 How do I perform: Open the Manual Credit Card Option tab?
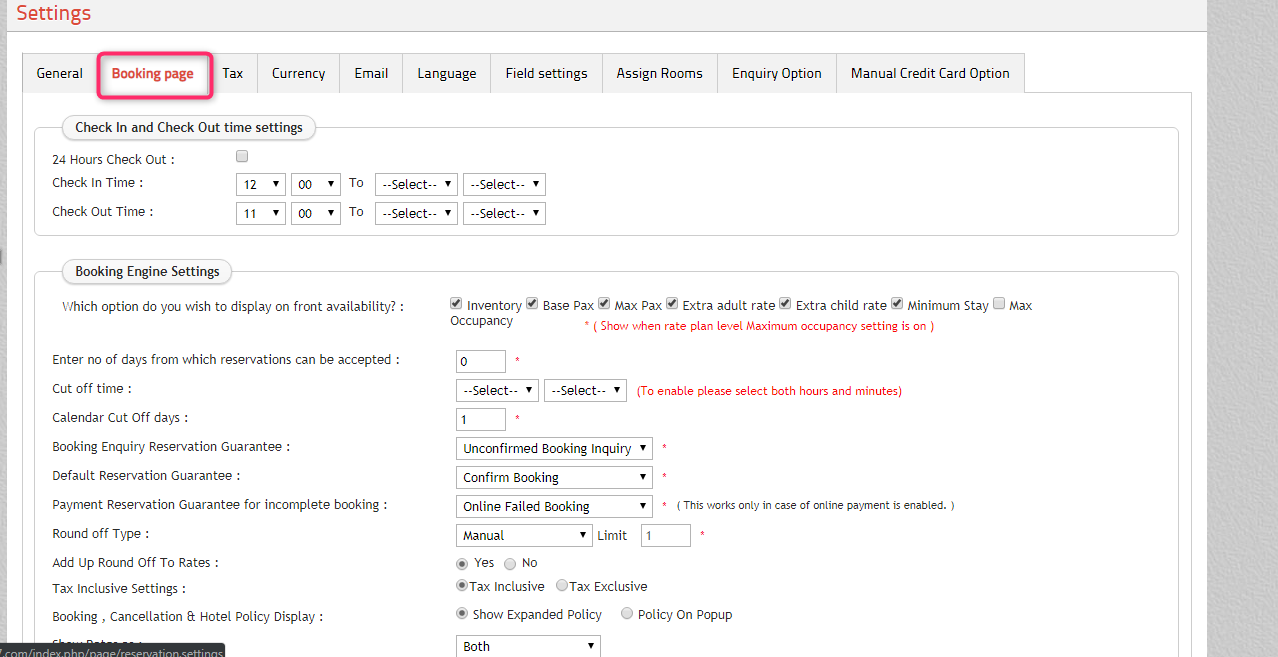[x=930, y=73]
